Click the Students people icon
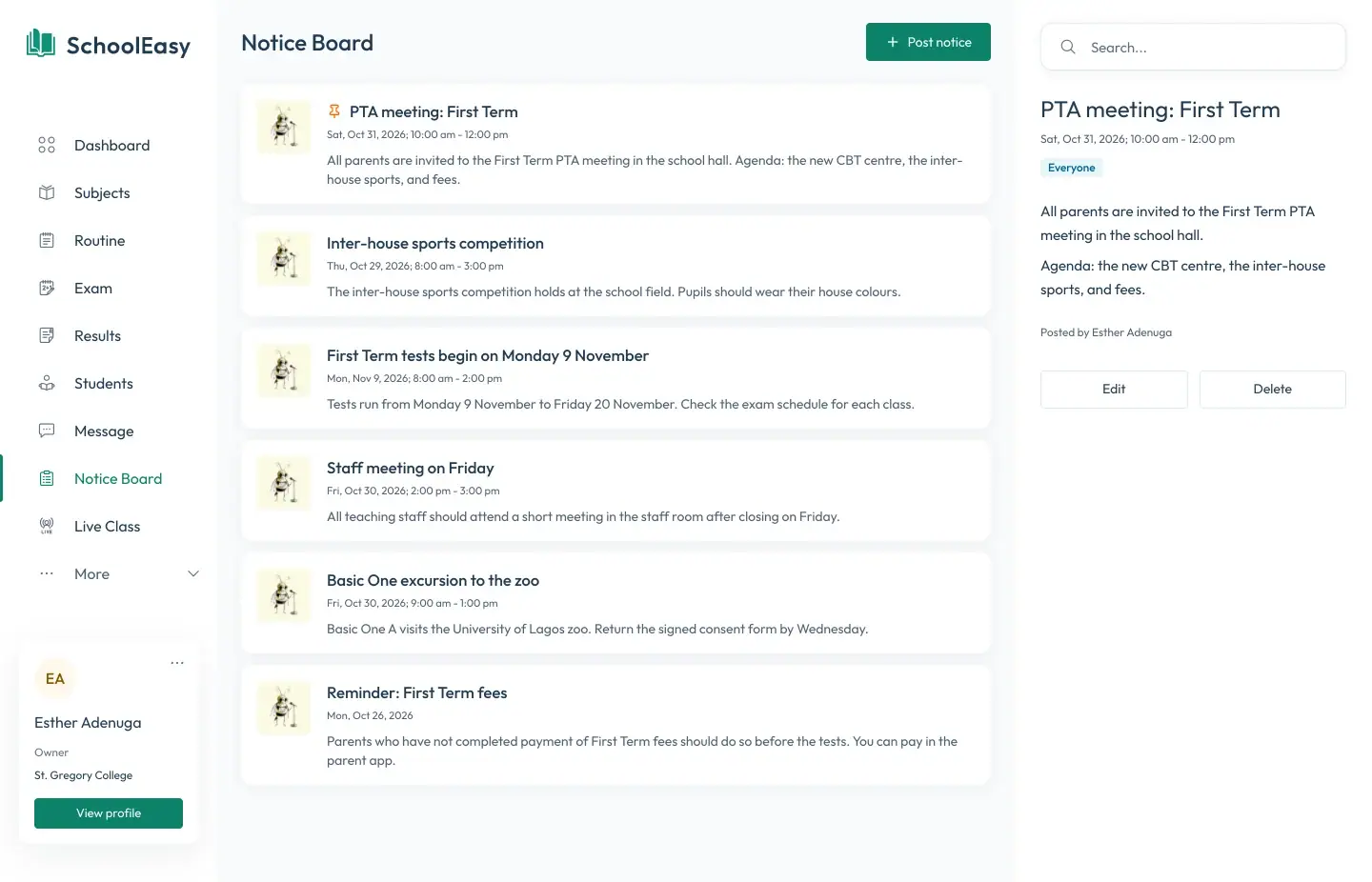Screen dimensions: 1372x882 [47, 383]
